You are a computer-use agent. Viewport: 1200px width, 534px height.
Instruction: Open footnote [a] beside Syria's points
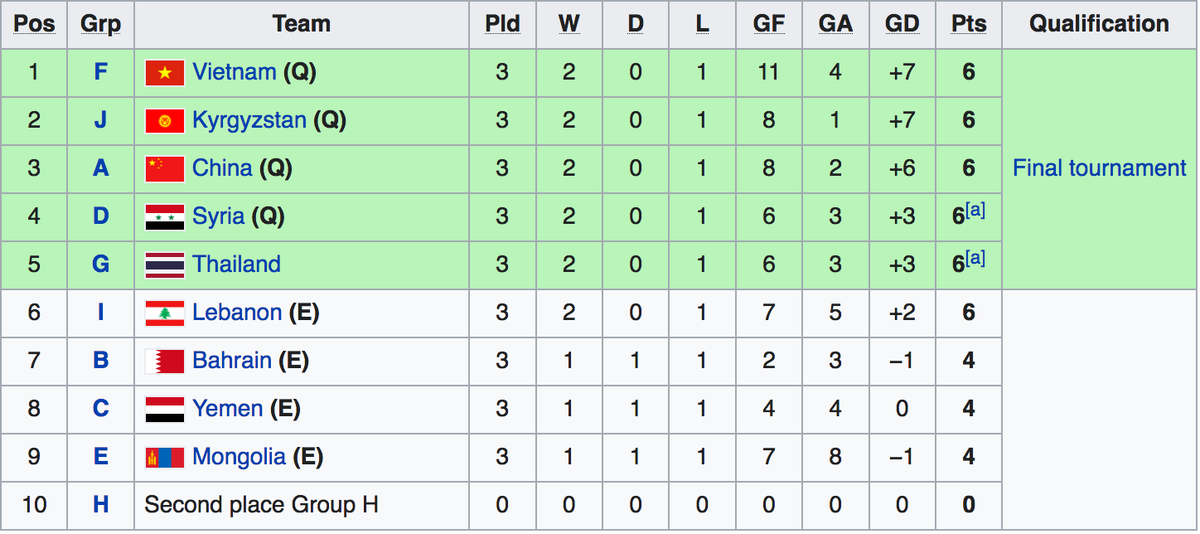click(x=975, y=211)
